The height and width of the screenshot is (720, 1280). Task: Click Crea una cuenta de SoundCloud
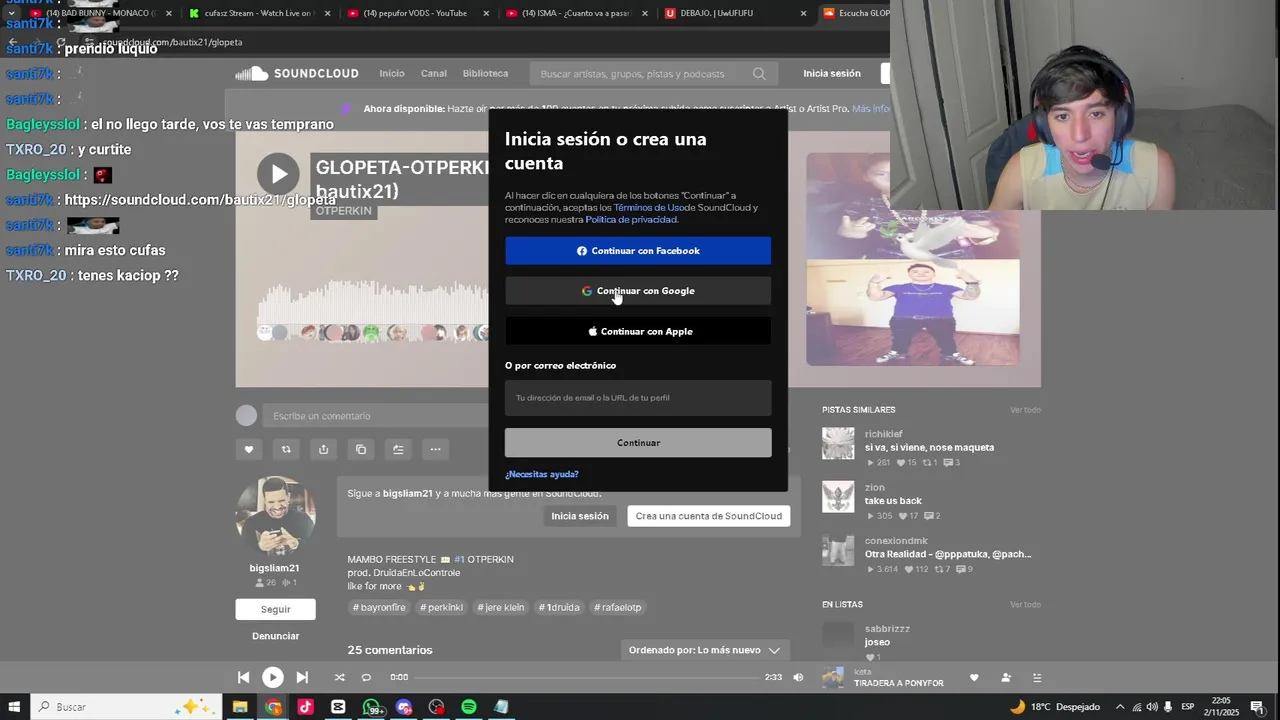(x=708, y=516)
